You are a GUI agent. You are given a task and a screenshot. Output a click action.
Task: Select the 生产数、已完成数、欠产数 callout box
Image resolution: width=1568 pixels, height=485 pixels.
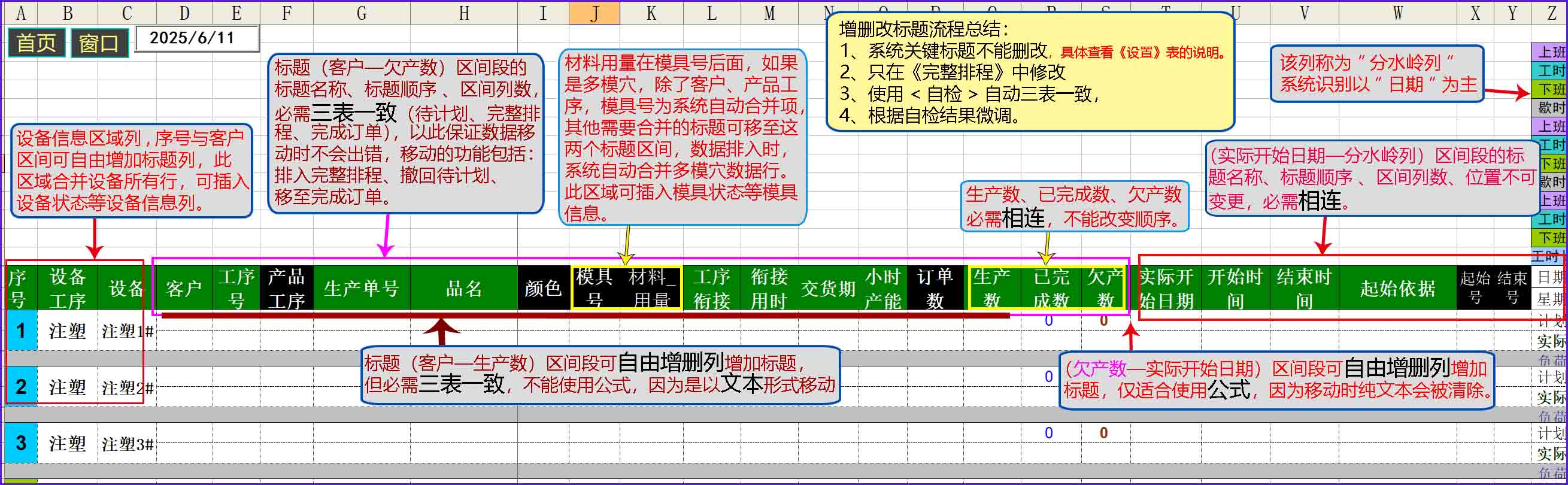1074,207
